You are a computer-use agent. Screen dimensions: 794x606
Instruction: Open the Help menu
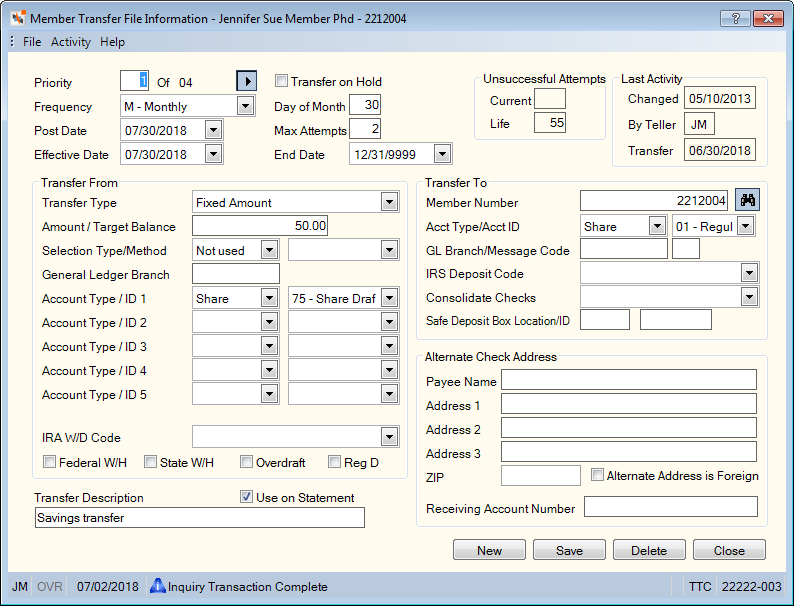(x=112, y=42)
